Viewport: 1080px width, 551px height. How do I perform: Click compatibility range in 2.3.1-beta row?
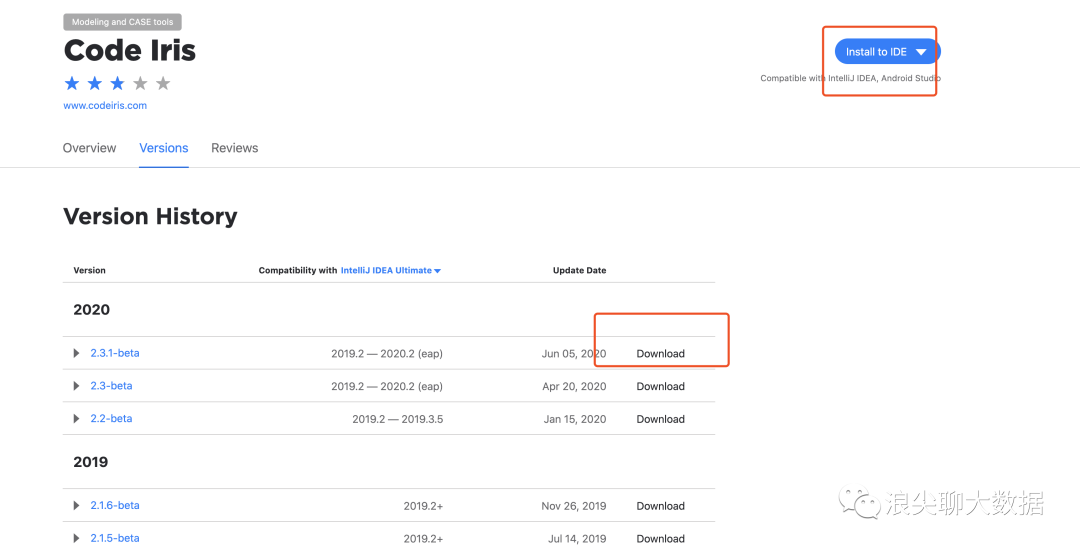[387, 353]
